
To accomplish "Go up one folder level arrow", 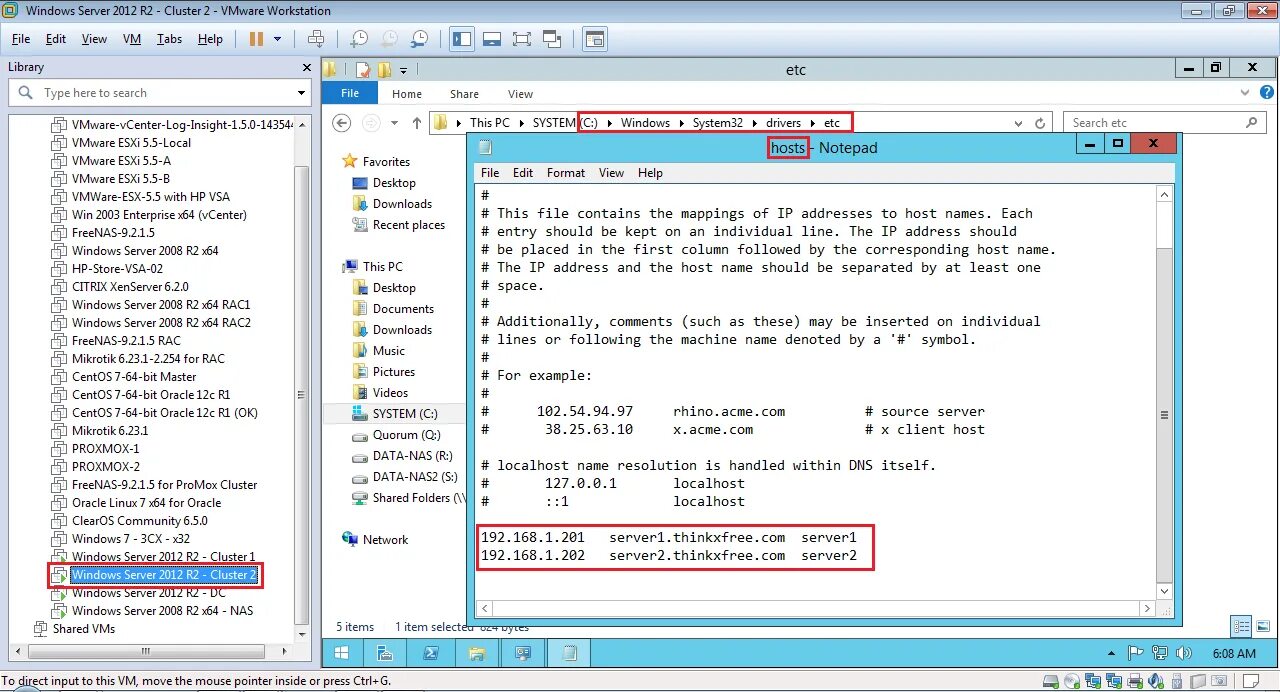I will pos(417,123).
